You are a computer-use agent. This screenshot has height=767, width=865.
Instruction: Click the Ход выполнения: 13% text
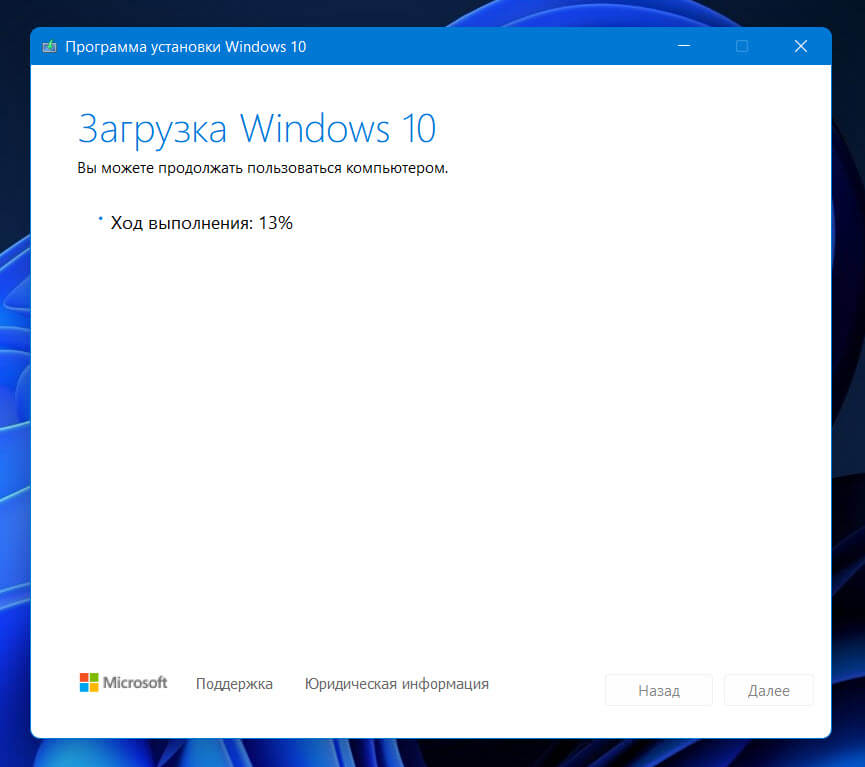(201, 223)
